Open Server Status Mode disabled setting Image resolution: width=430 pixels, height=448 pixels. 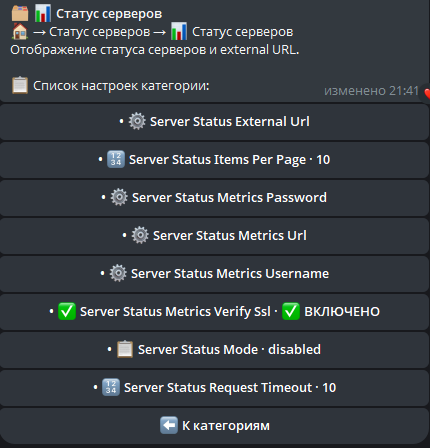pyautogui.click(x=214, y=350)
